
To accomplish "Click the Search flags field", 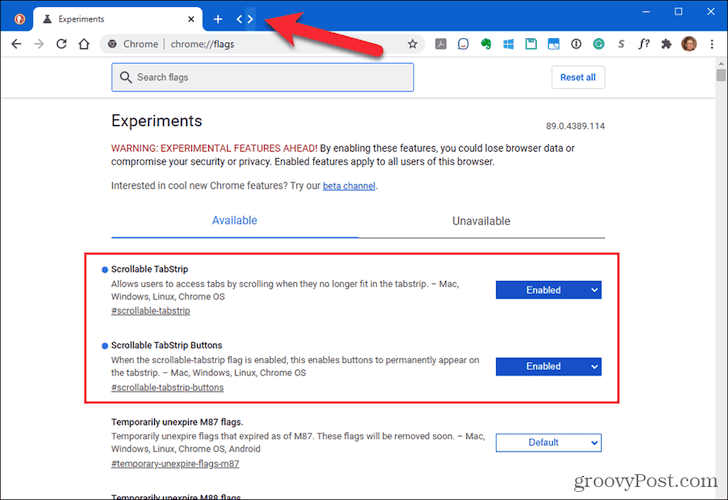I will [x=262, y=78].
